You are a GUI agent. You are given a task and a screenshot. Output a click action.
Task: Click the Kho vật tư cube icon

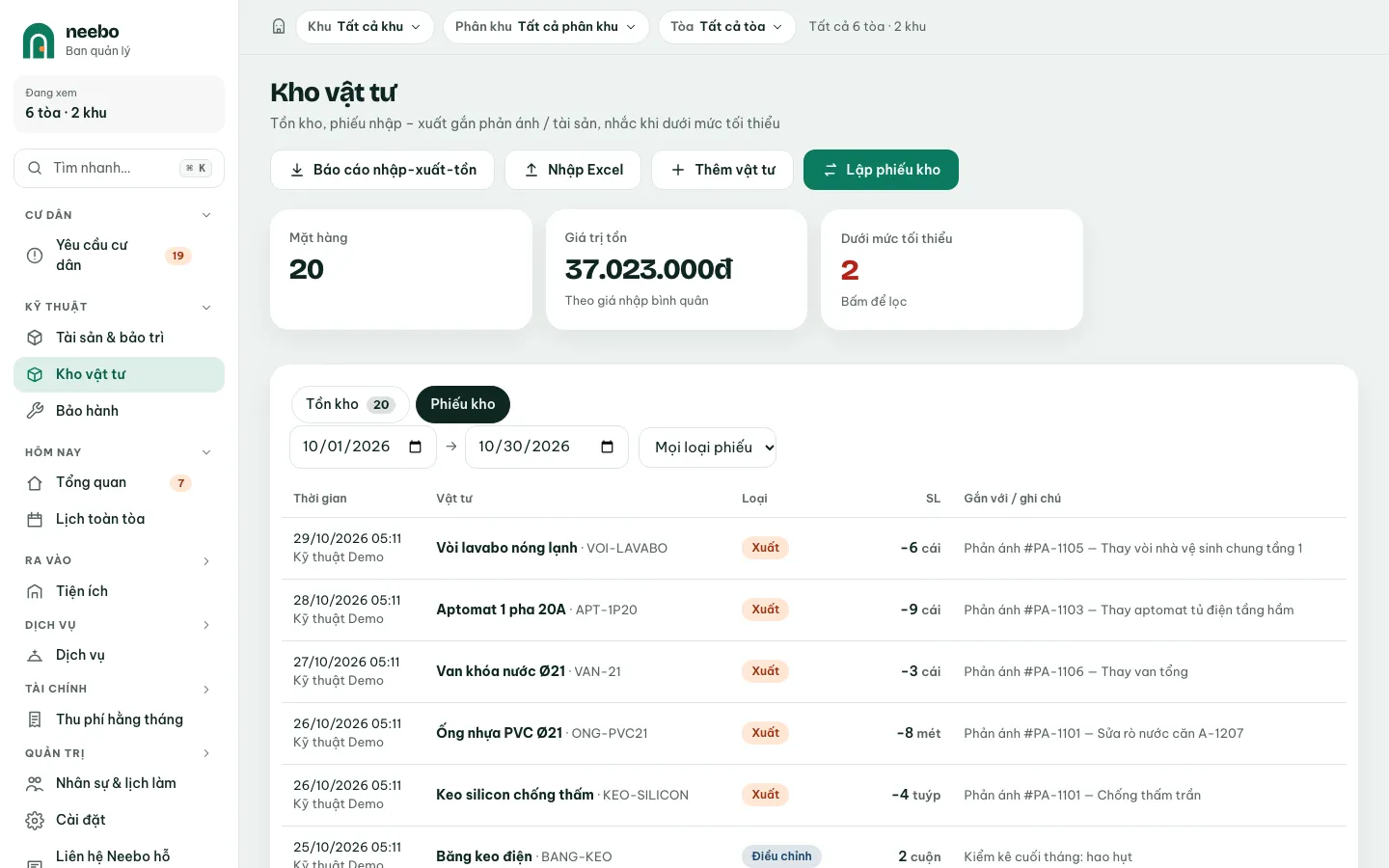[x=35, y=374]
